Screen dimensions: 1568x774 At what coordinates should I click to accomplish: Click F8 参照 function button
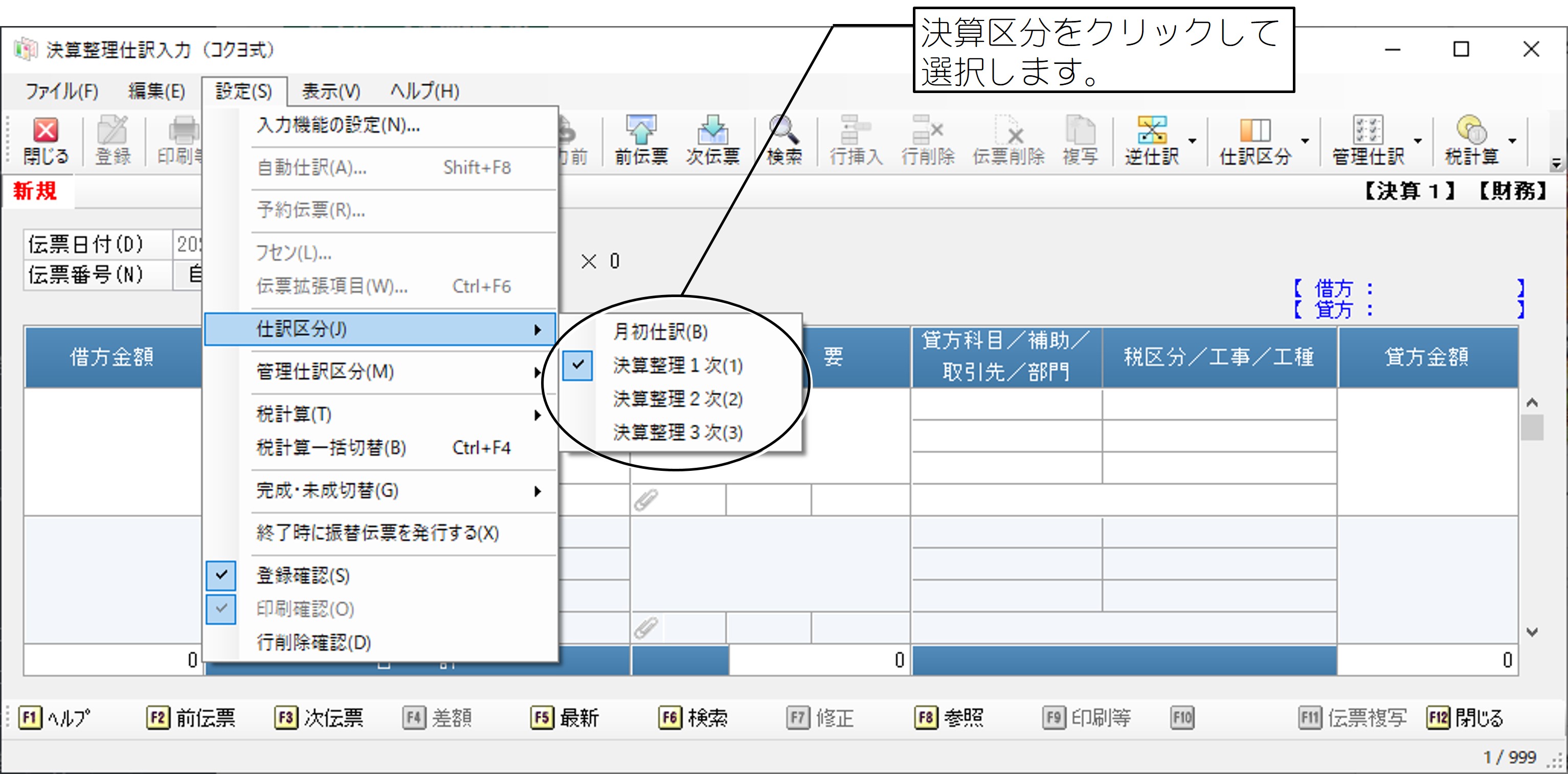948,718
